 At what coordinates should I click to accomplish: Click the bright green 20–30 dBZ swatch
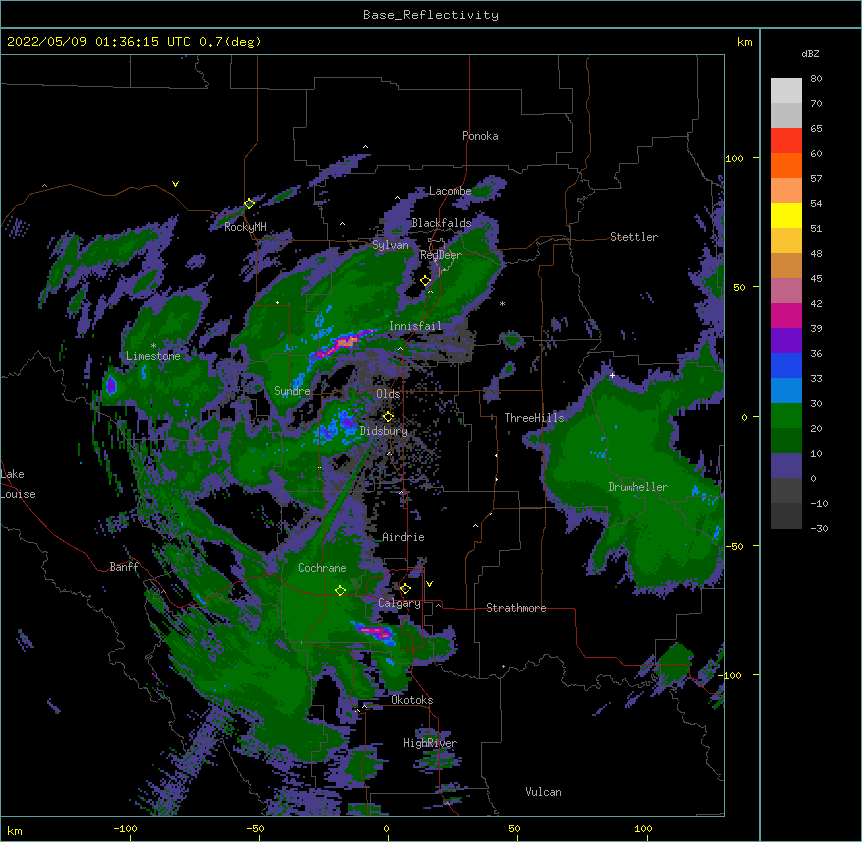click(x=786, y=416)
